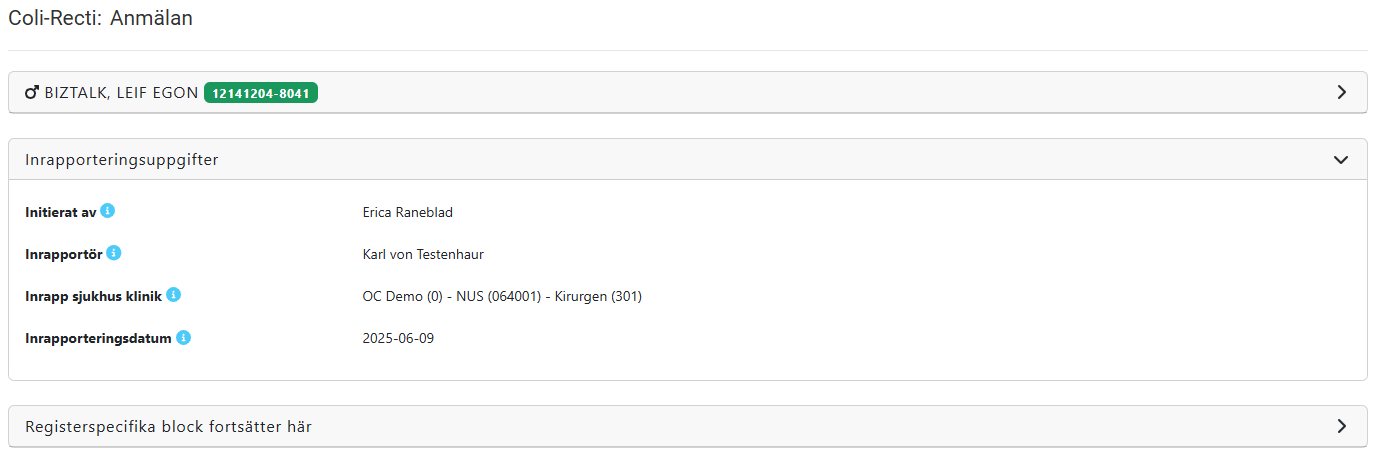
Task: Expand Registerspecifika block with right chevron
Action: tap(1342, 426)
